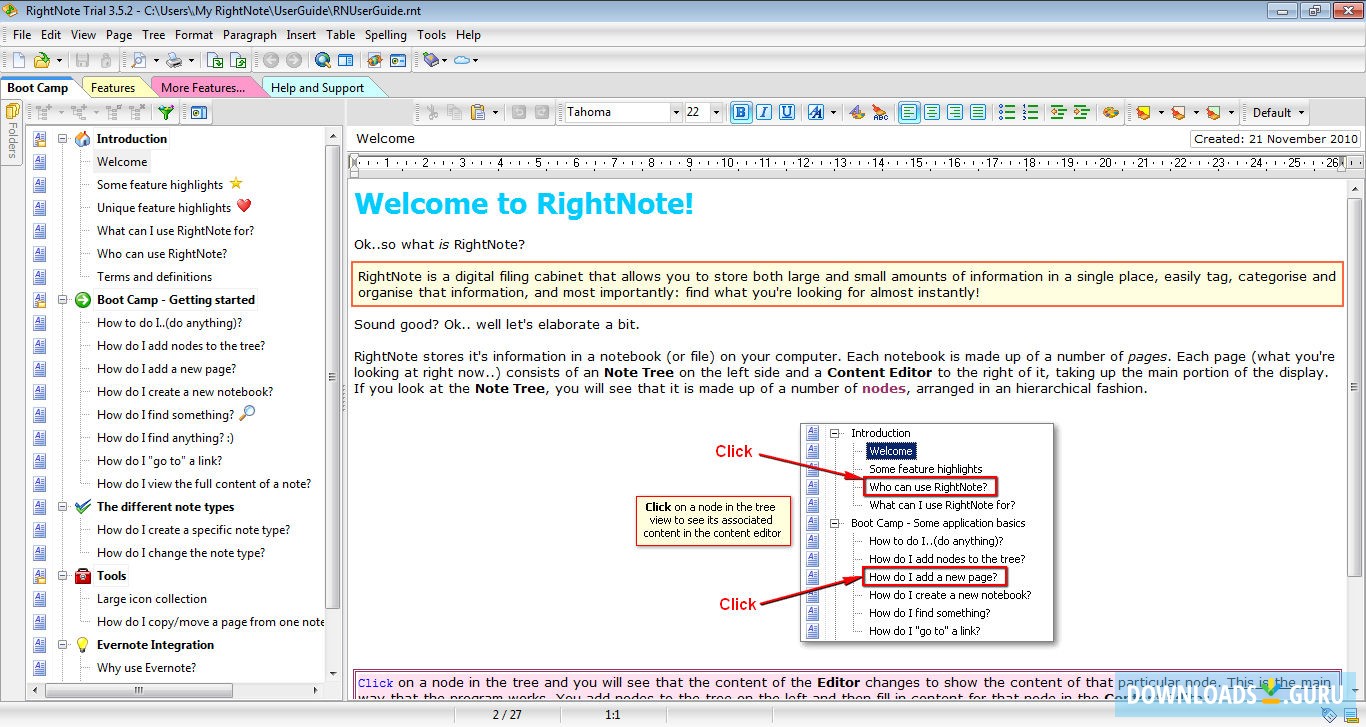Open the dropdown arrow next to the paste icon
The height and width of the screenshot is (727, 1366).
[x=495, y=112]
